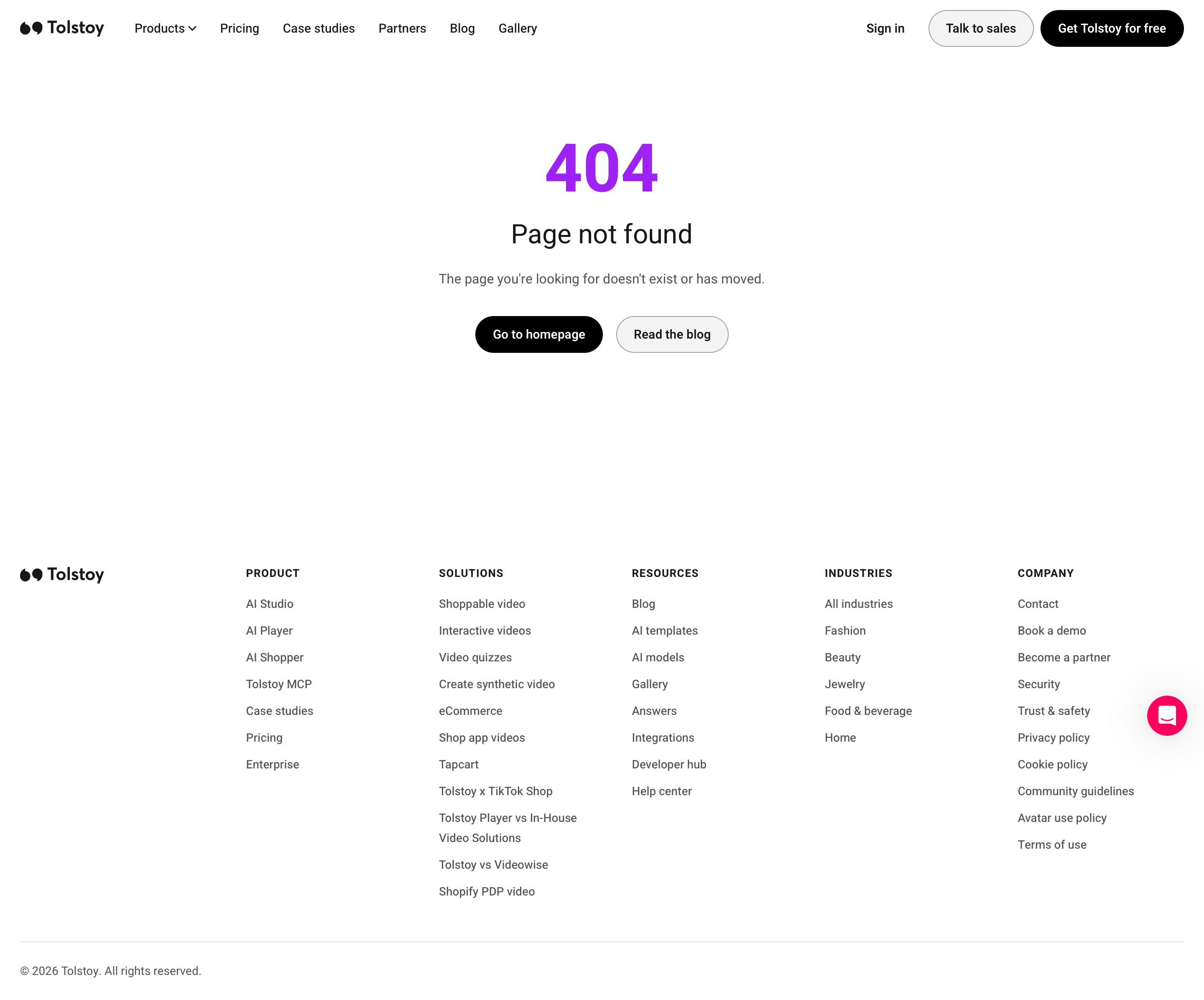Open All industries footer link
The image size is (1204, 1000).
(x=859, y=604)
